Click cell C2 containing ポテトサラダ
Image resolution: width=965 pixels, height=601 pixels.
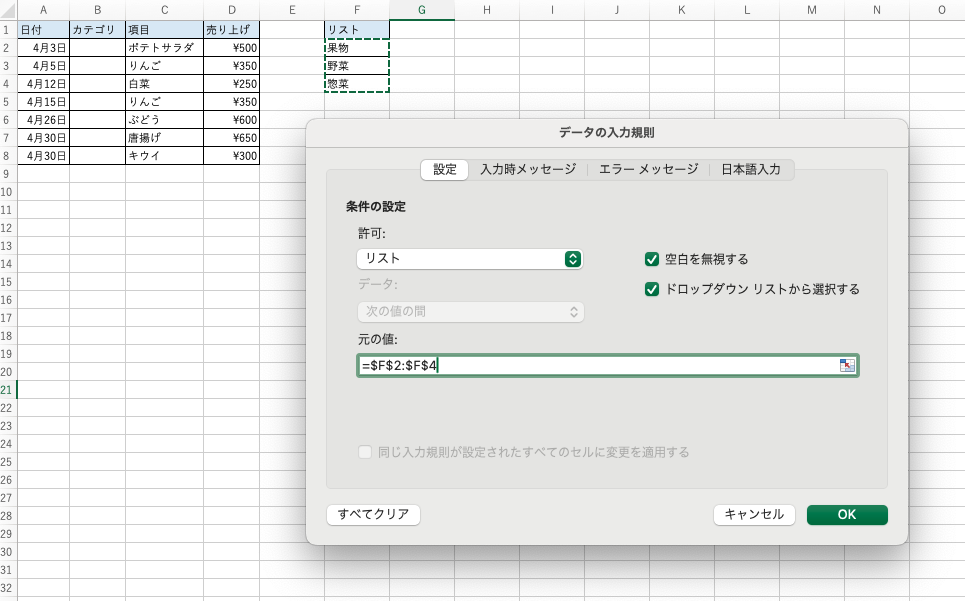pyautogui.click(x=164, y=48)
